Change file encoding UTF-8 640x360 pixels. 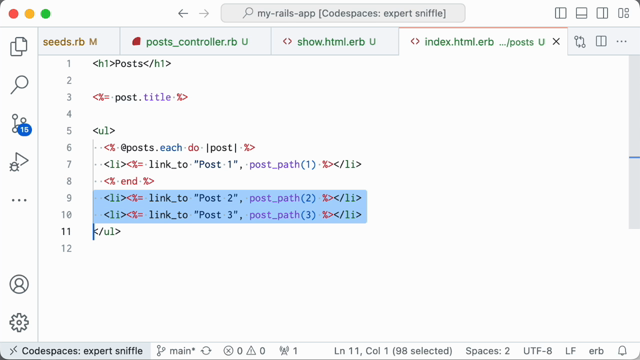[538, 351]
